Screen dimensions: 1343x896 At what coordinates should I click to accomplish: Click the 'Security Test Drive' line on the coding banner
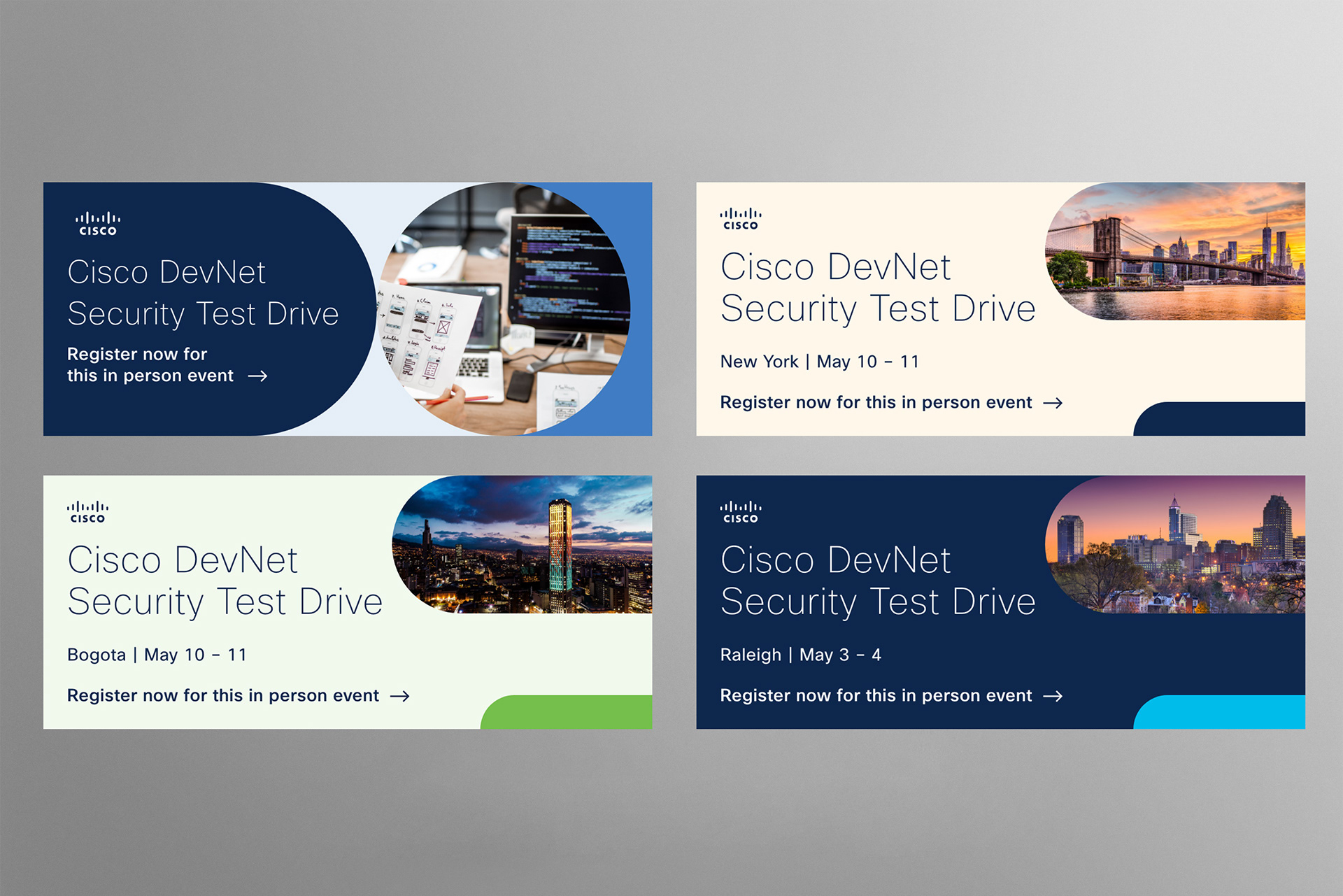click(203, 314)
